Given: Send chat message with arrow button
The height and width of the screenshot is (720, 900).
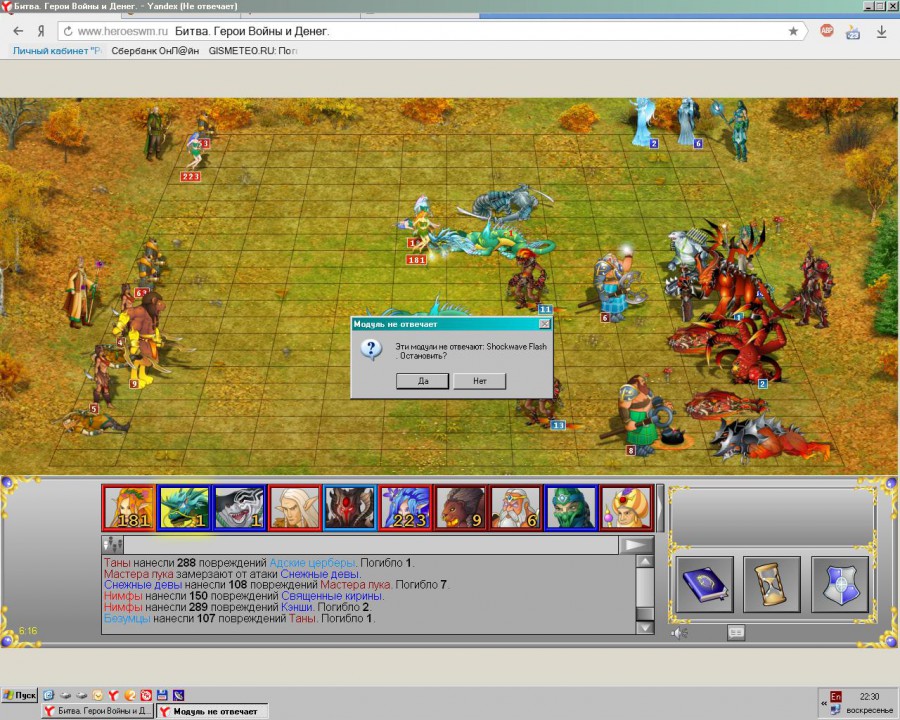Looking at the screenshot, I should 636,545.
